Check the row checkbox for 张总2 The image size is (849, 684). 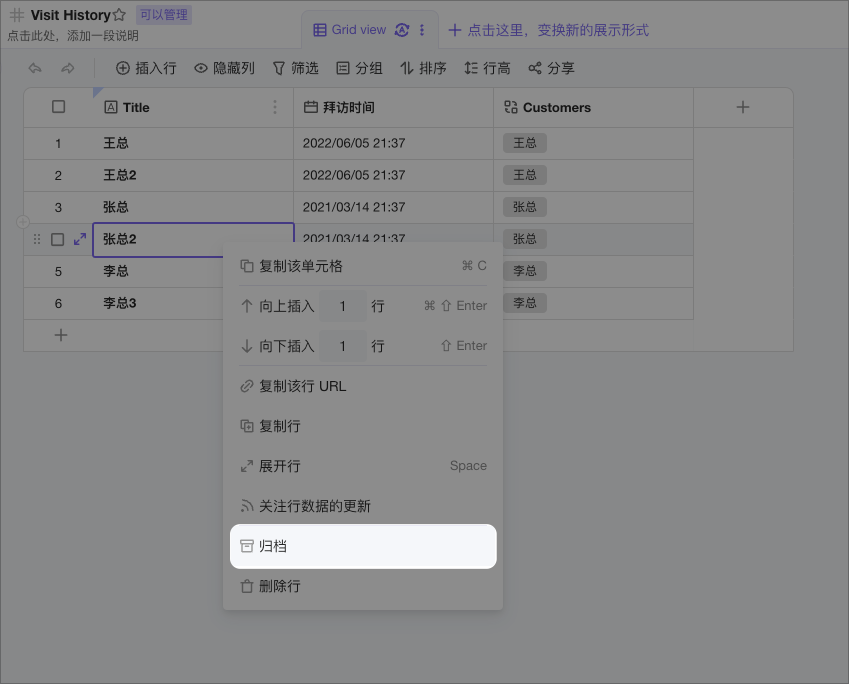[x=58, y=240]
